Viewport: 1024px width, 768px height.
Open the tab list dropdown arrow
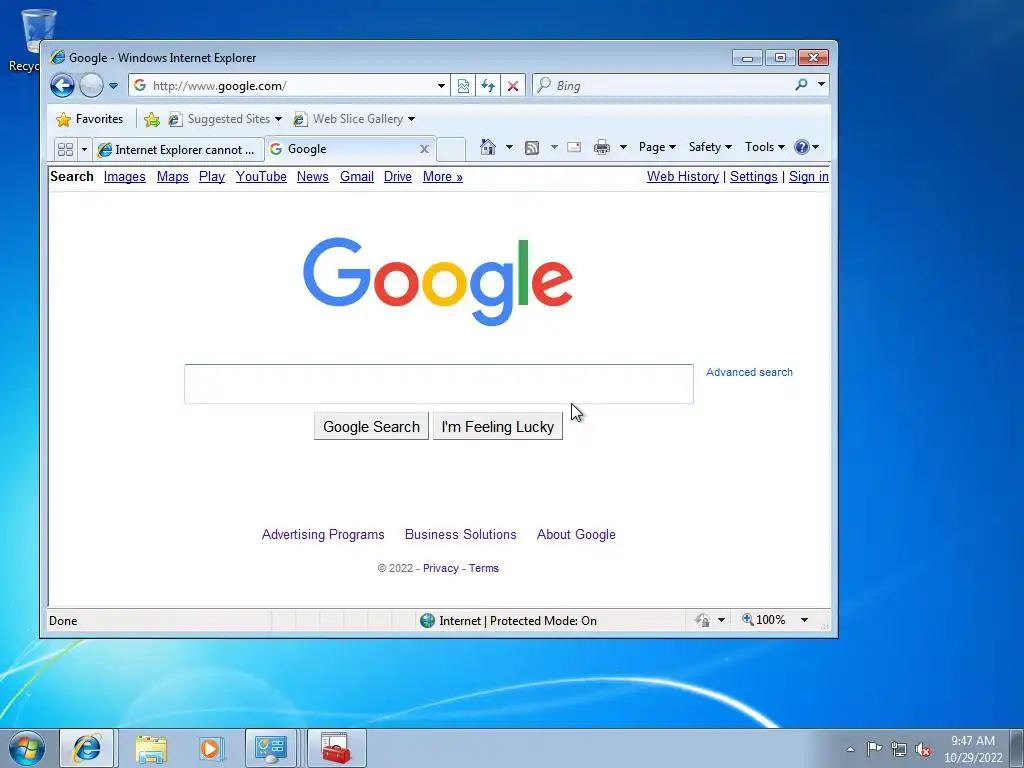[84, 150]
